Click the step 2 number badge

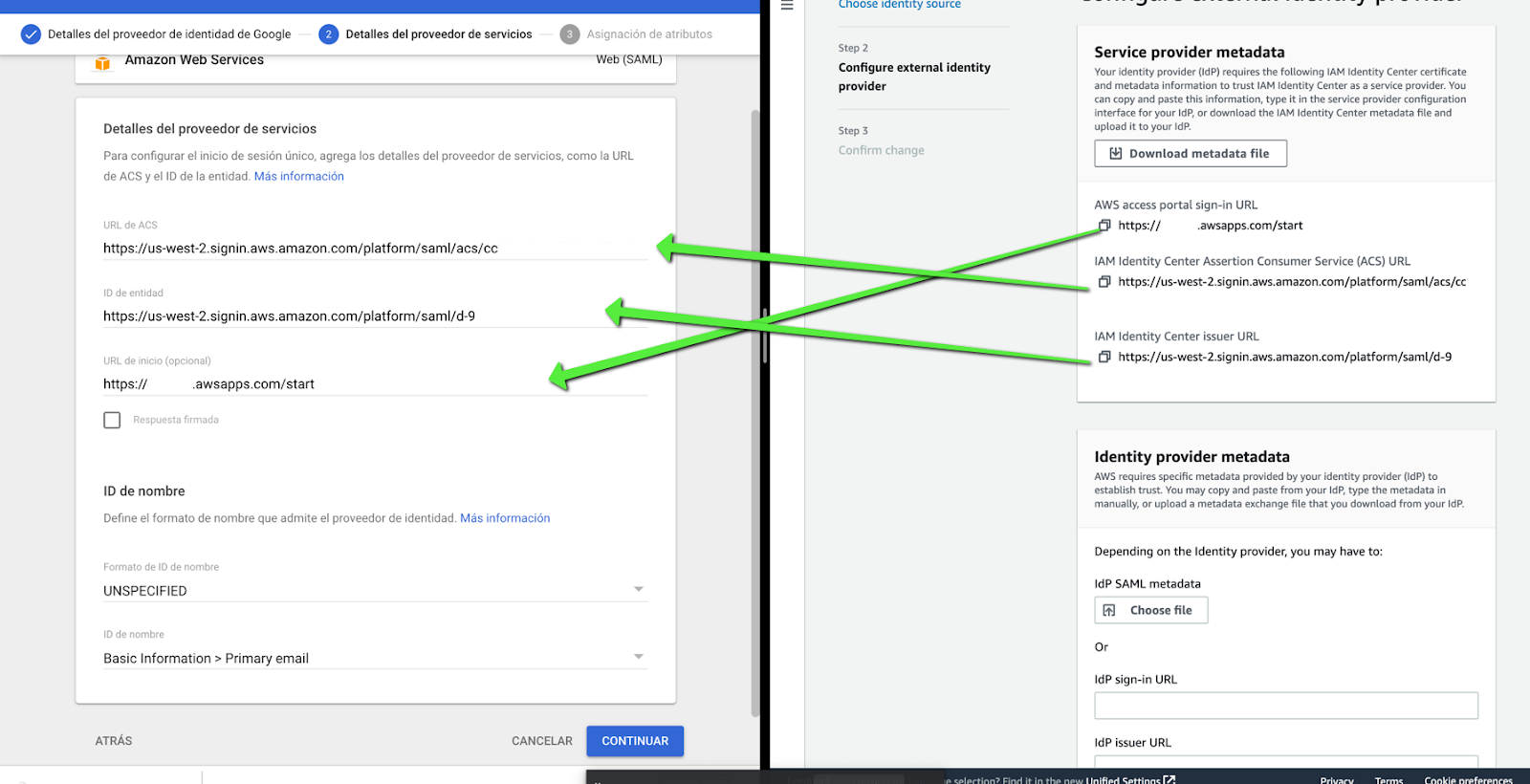tap(329, 34)
